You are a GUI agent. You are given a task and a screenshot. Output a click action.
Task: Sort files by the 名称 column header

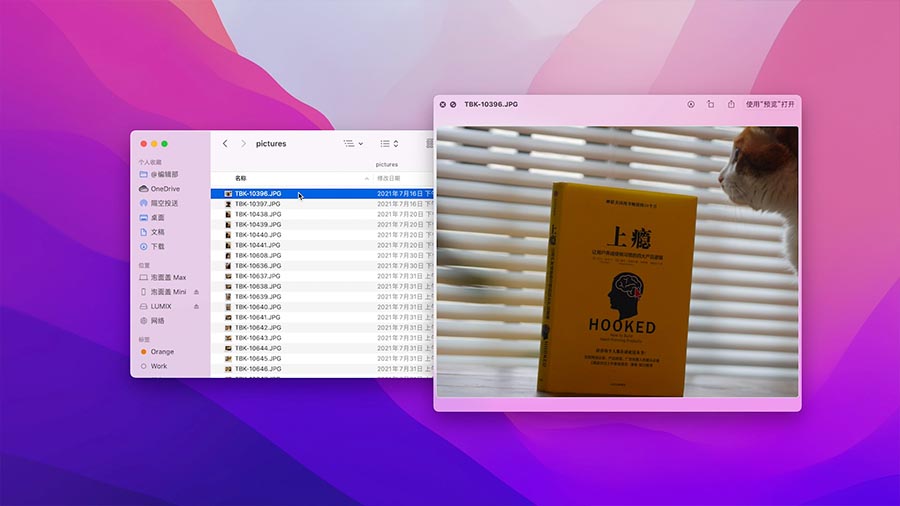tap(241, 178)
